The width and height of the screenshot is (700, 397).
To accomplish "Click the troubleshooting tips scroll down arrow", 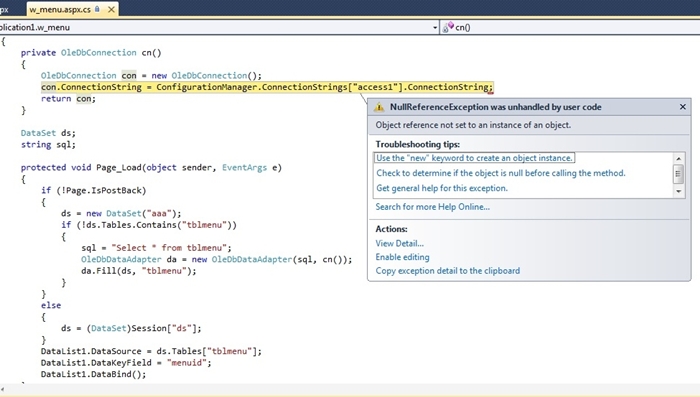I will (x=679, y=191).
